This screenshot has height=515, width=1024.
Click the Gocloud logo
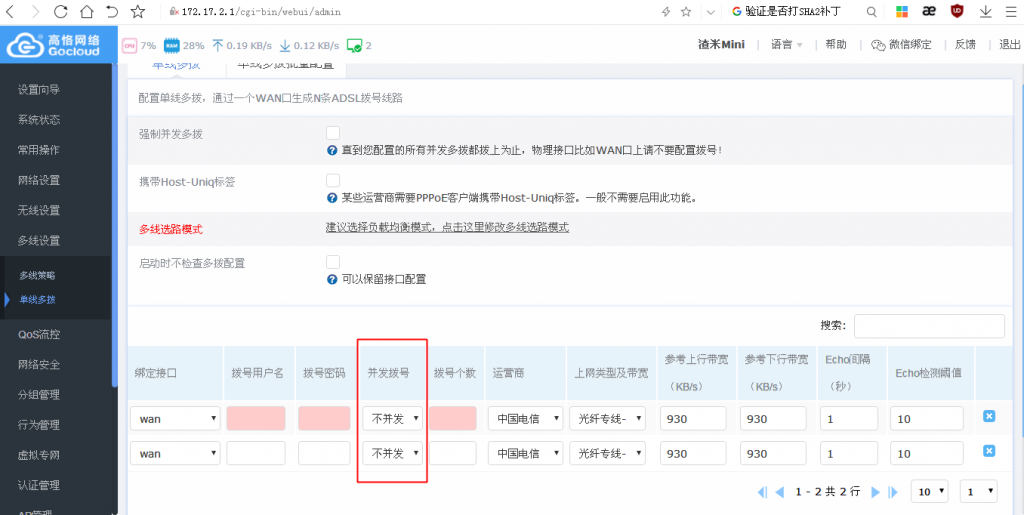click(59, 45)
